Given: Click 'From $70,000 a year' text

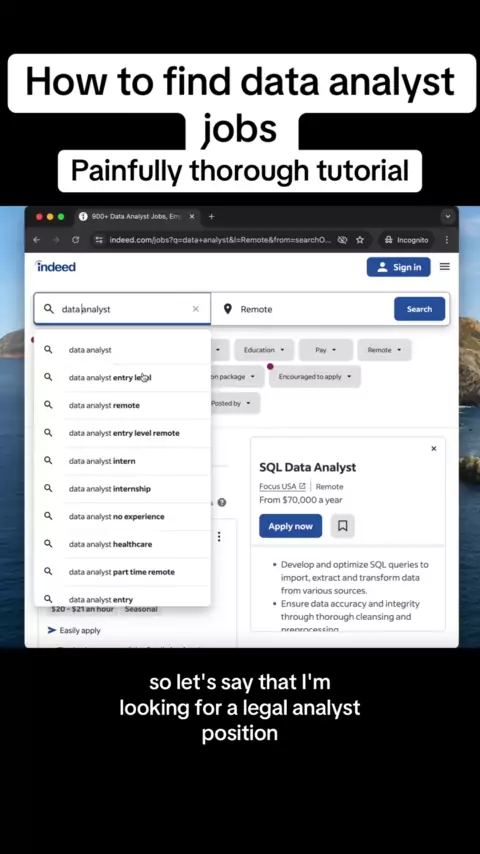Looking at the screenshot, I should click(301, 499).
